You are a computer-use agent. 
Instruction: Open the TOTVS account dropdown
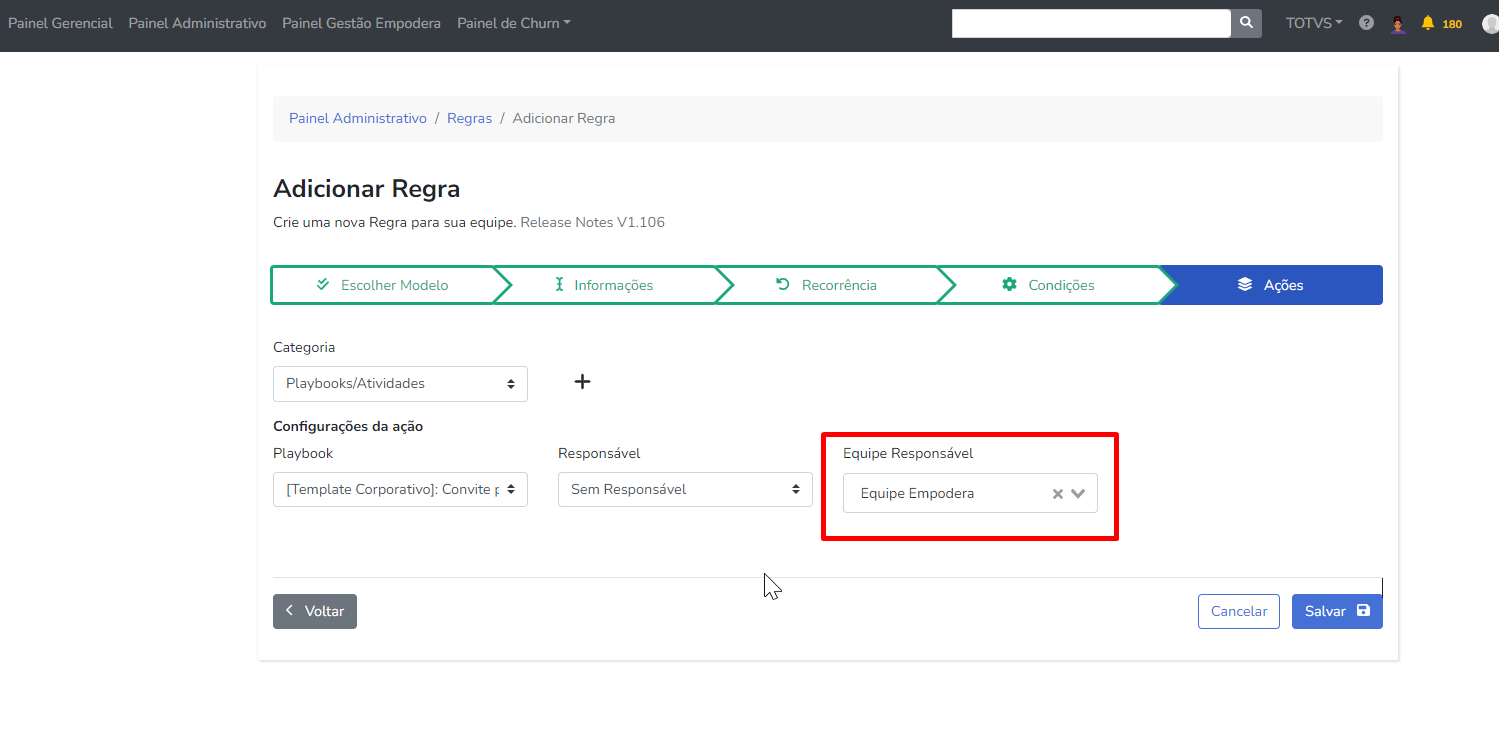pyautogui.click(x=1314, y=23)
